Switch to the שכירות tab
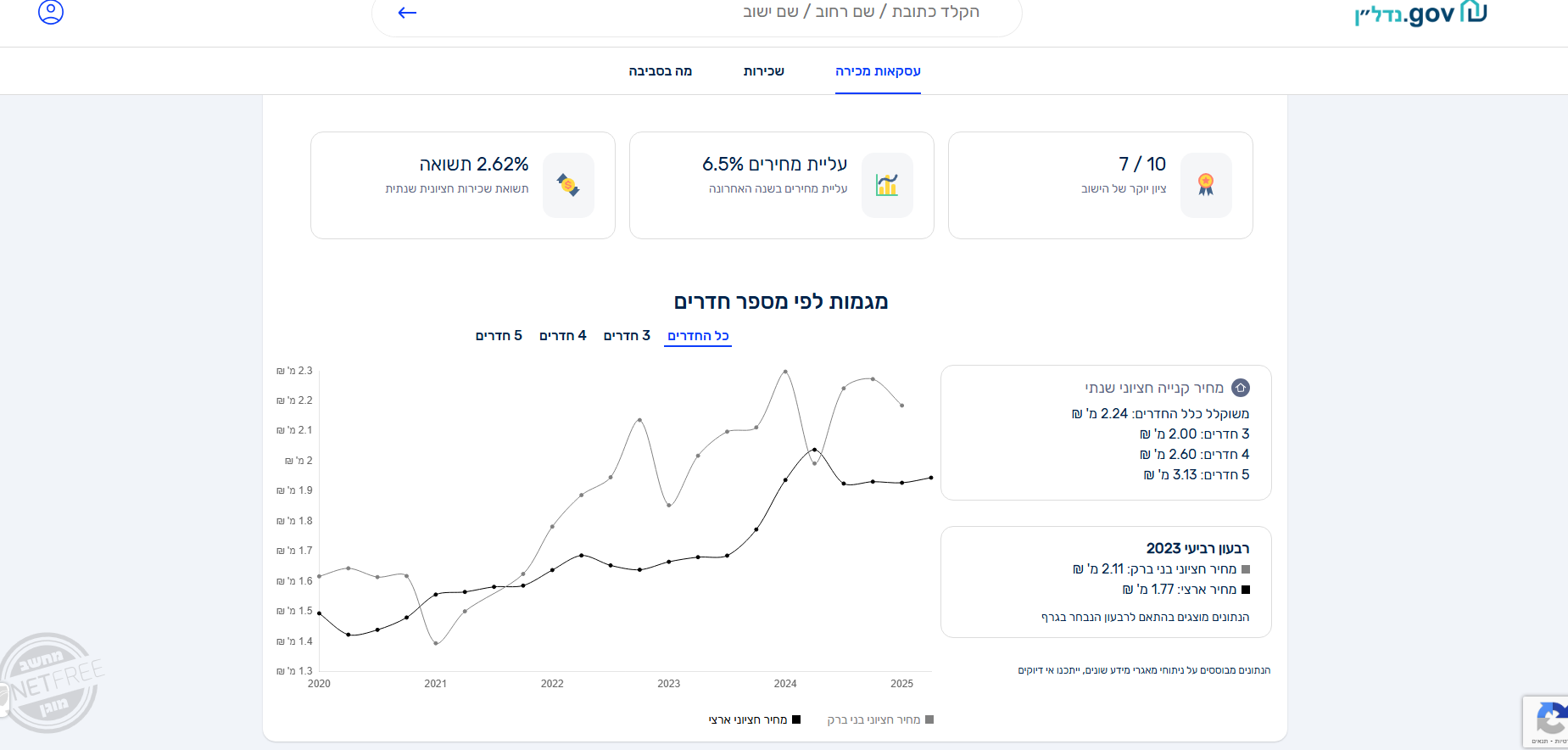 point(763,71)
